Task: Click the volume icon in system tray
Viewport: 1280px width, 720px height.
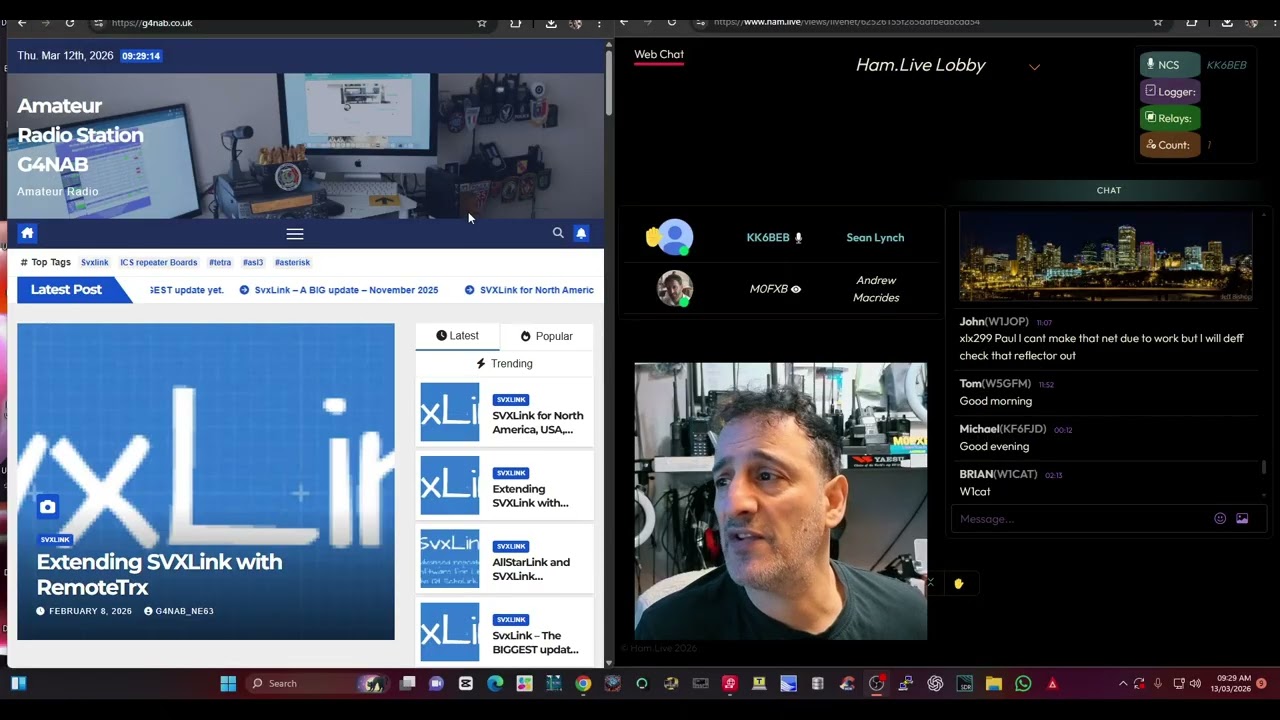Action: pos(1195,684)
